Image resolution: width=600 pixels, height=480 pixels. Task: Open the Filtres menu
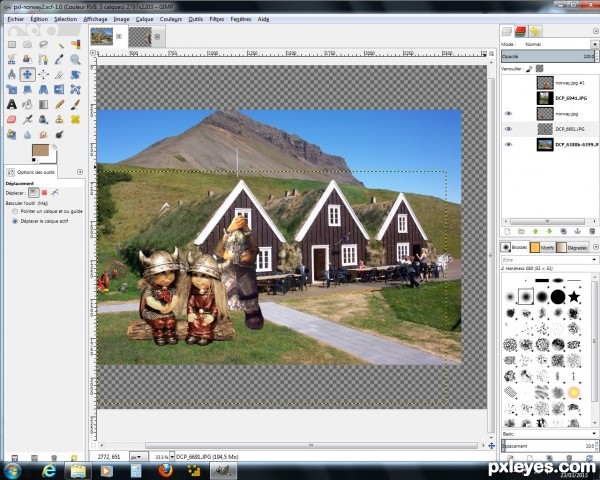click(x=217, y=19)
